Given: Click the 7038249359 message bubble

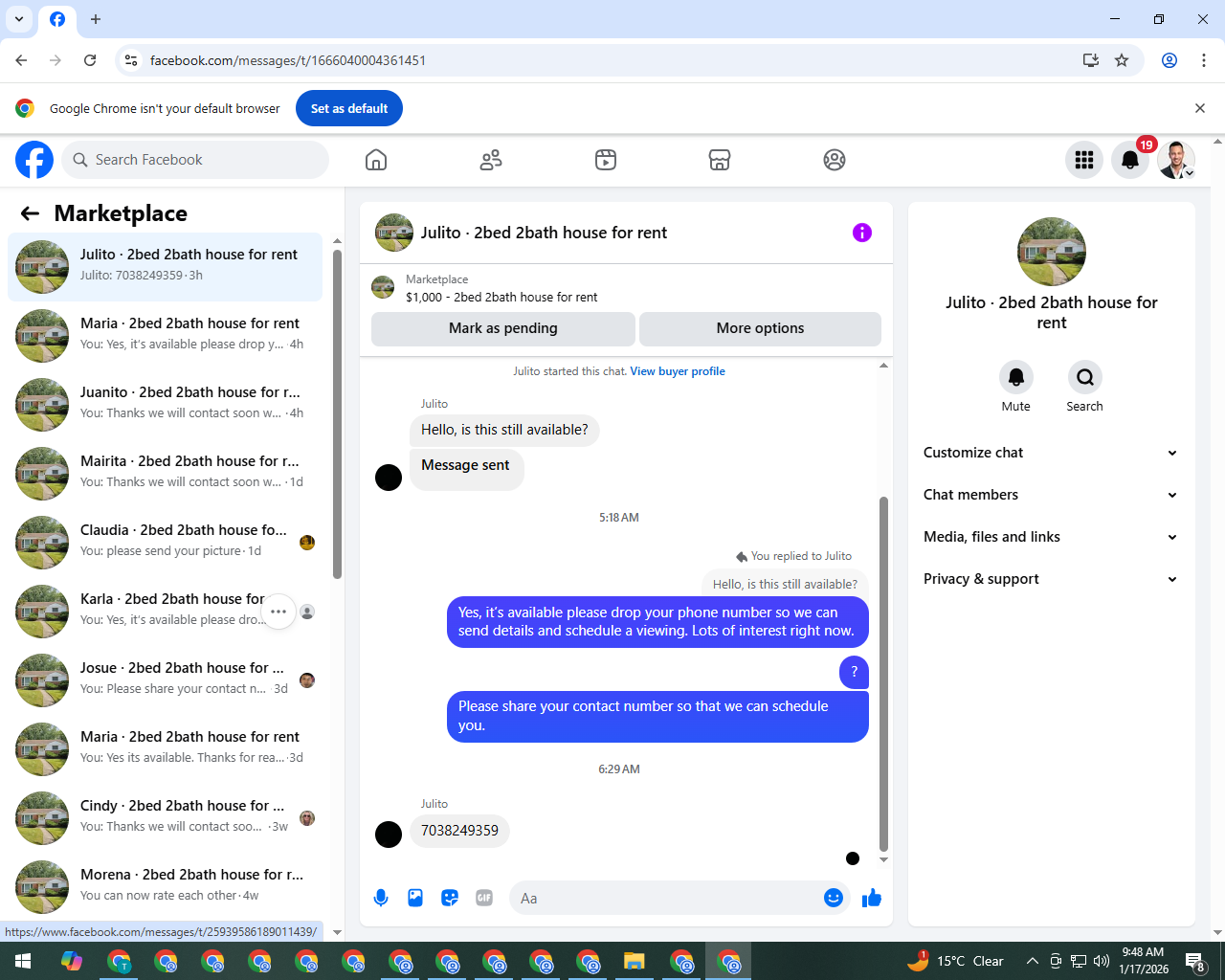Looking at the screenshot, I should tap(459, 831).
